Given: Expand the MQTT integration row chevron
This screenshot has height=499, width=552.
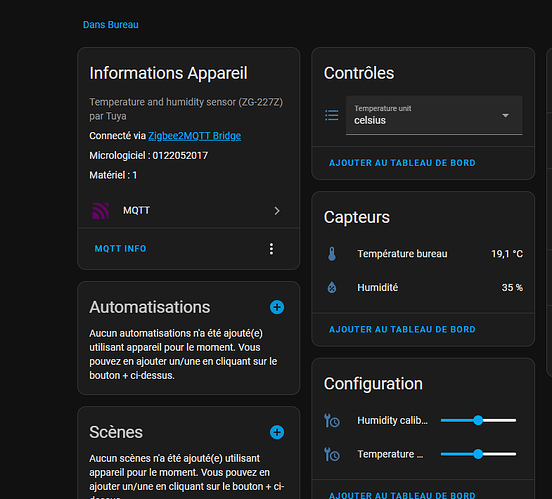Looking at the screenshot, I should coord(277,211).
